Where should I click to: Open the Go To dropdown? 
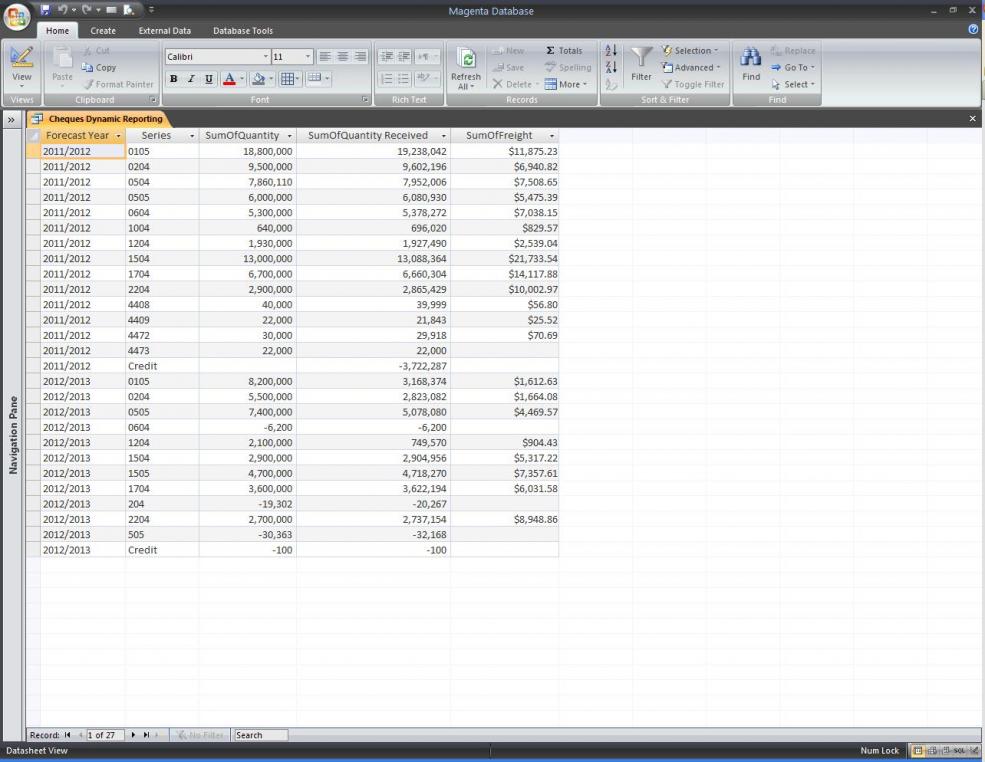pyautogui.click(x=793, y=67)
